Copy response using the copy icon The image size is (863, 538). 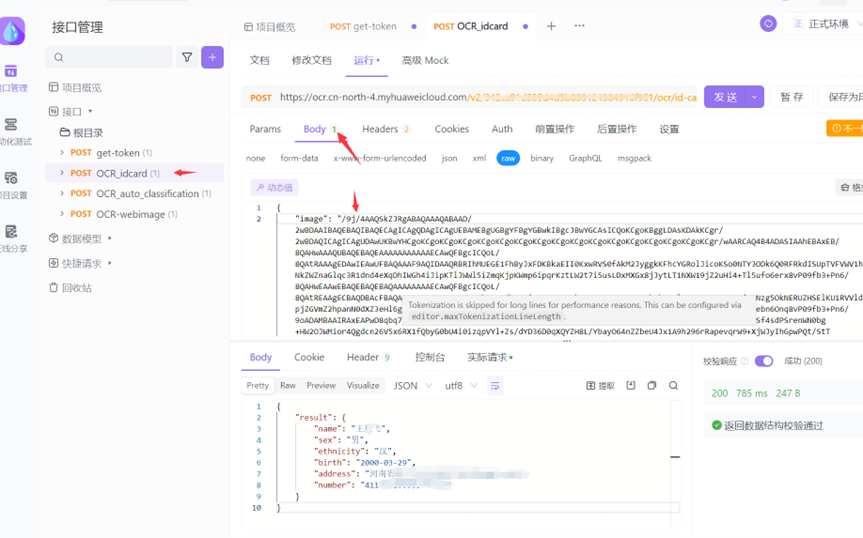click(652, 385)
